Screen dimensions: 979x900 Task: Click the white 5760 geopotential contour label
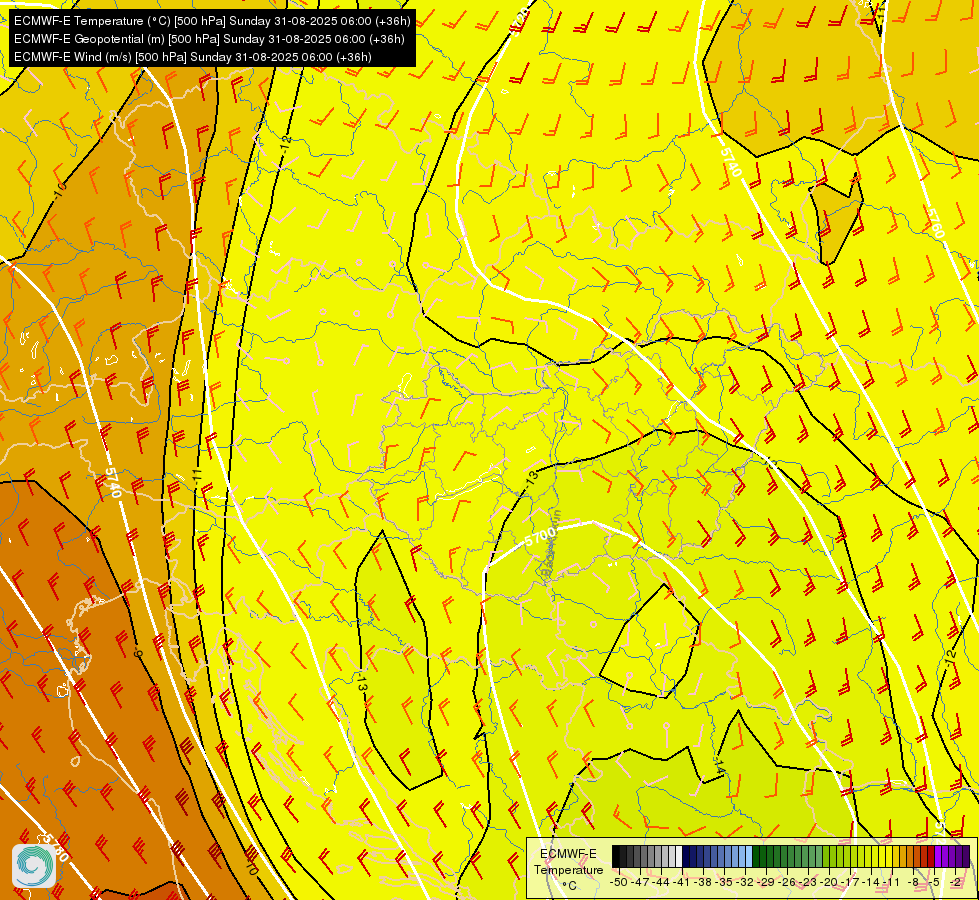pyautogui.click(x=935, y=223)
